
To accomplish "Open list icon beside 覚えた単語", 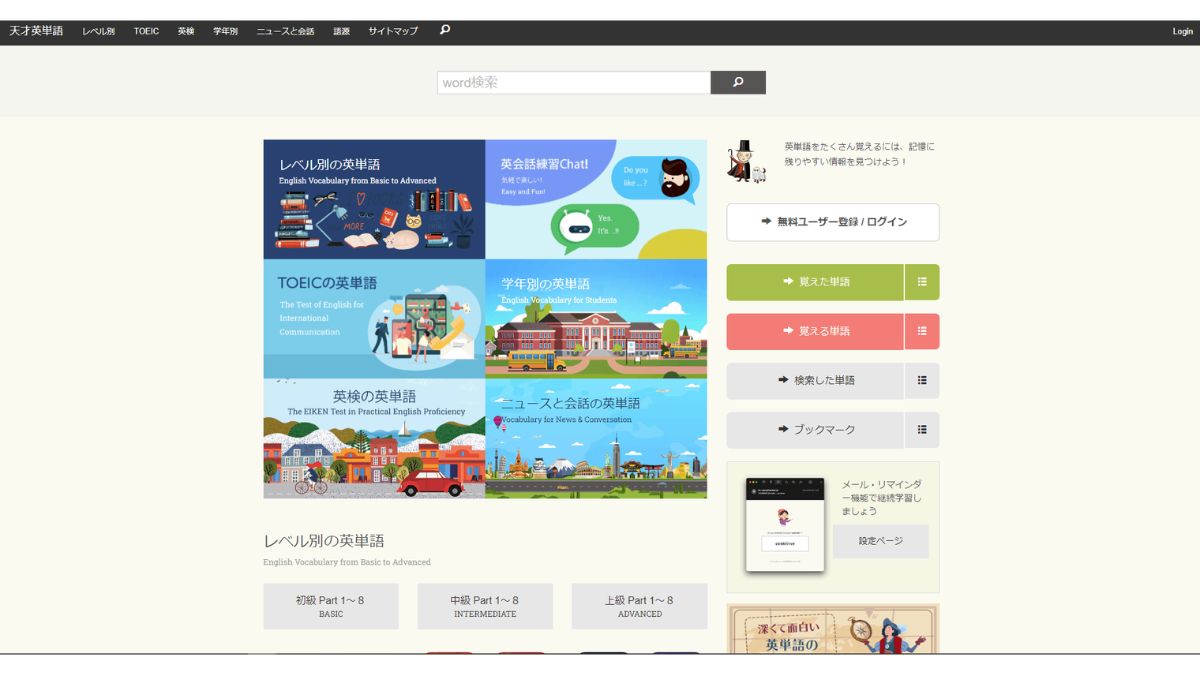I will [x=922, y=282].
